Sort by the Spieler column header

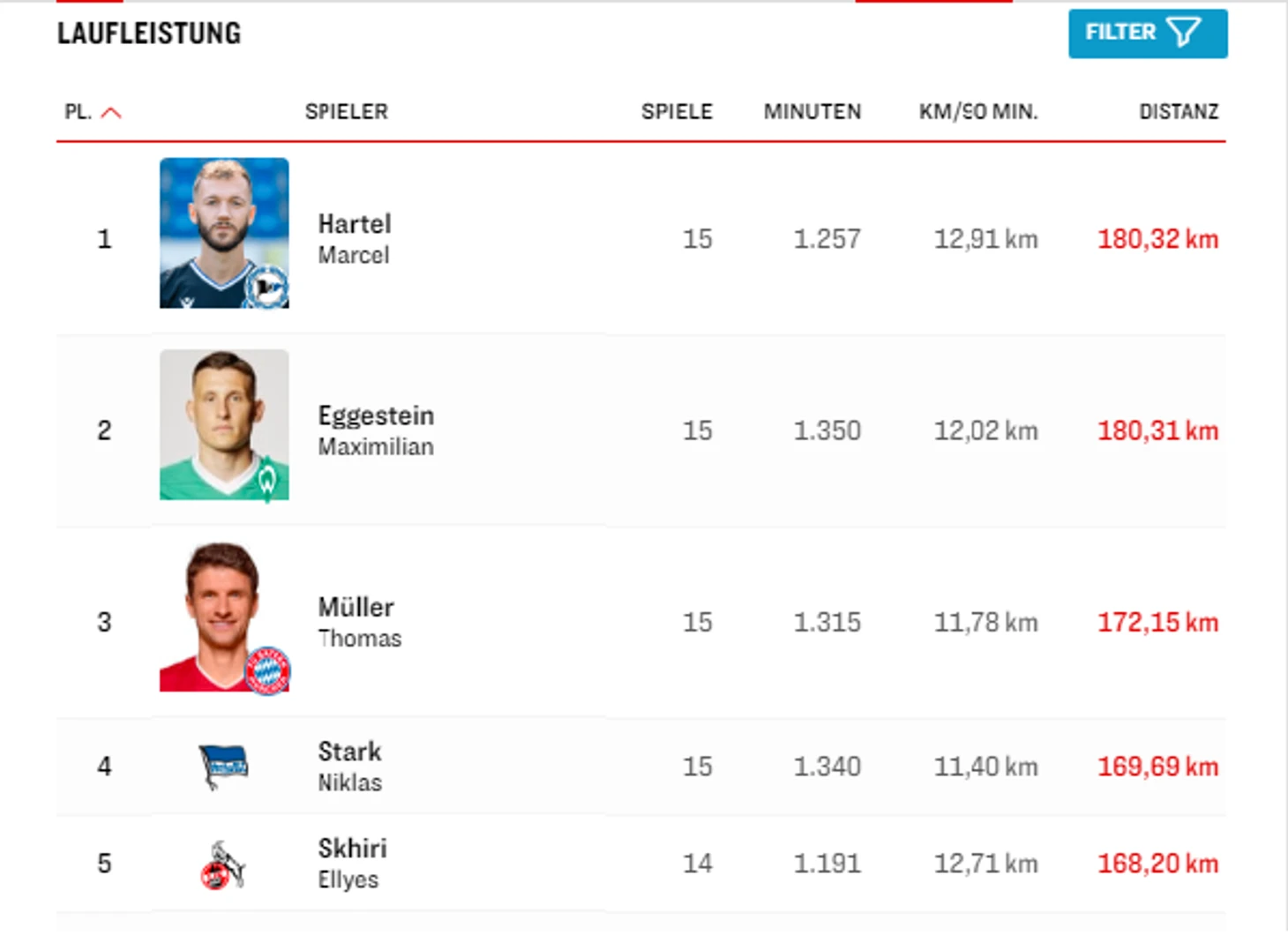click(x=347, y=111)
